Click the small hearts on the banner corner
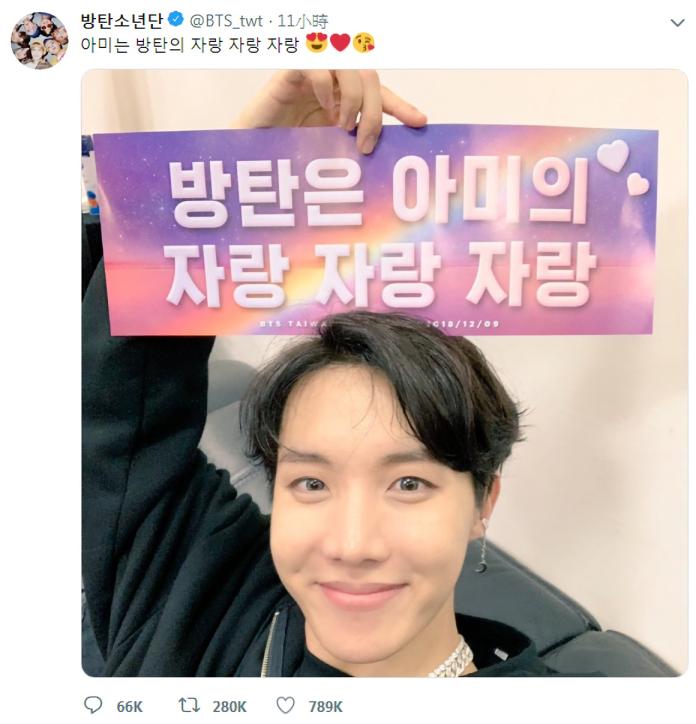696x724 pixels. coord(623,168)
